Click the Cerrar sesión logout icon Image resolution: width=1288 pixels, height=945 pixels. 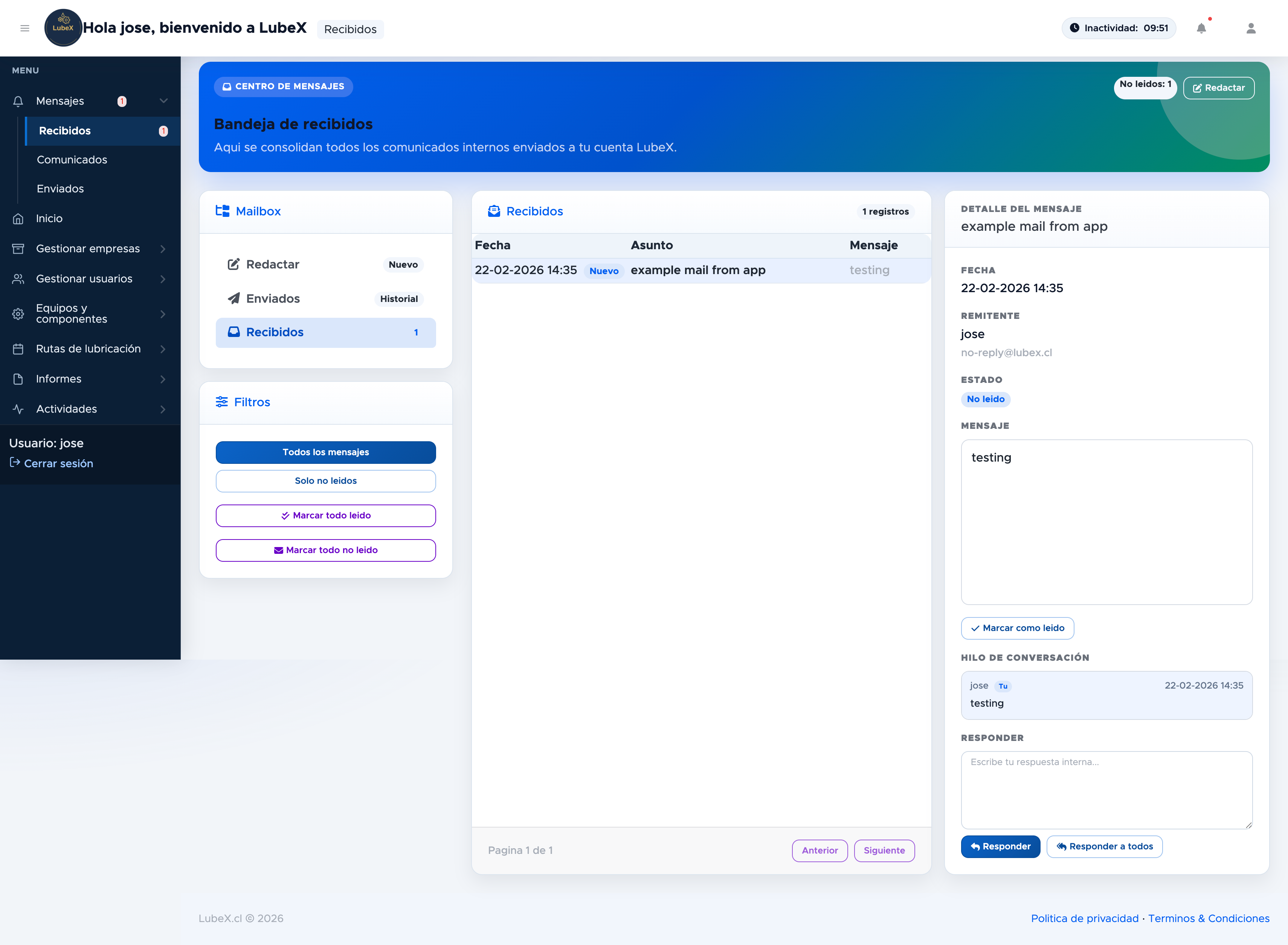(15, 463)
